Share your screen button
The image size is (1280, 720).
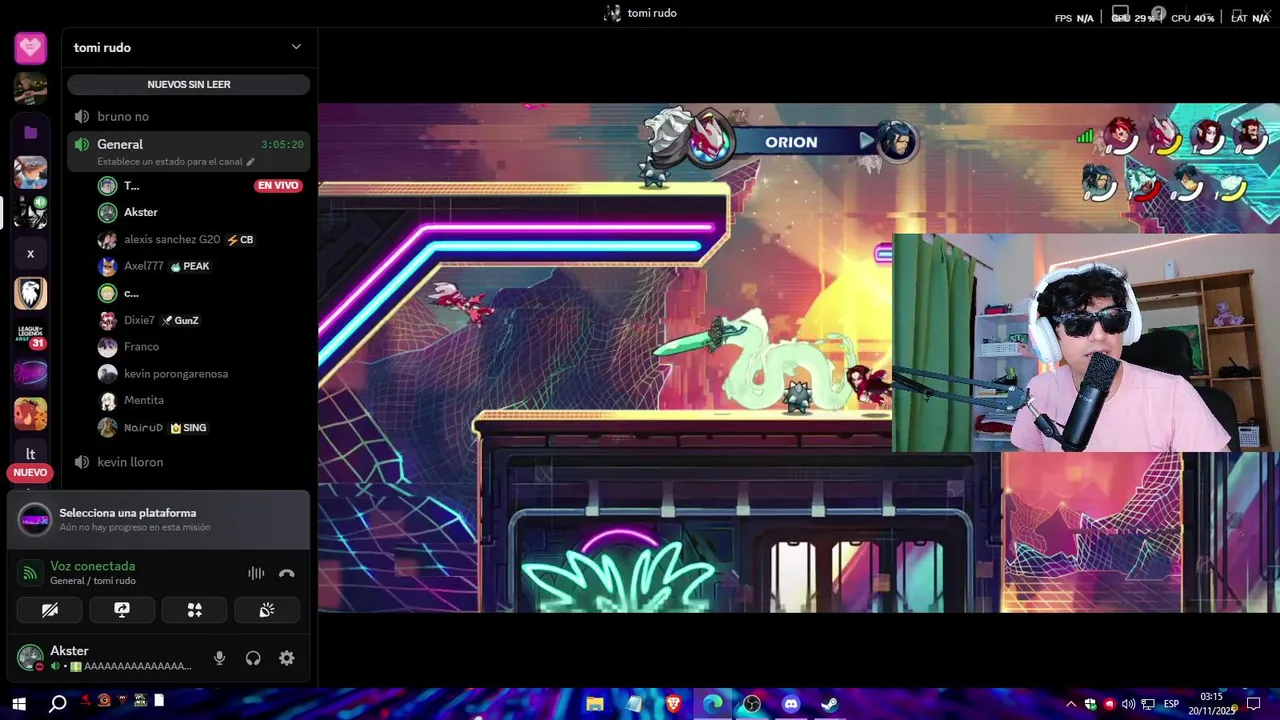coord(122,610)
